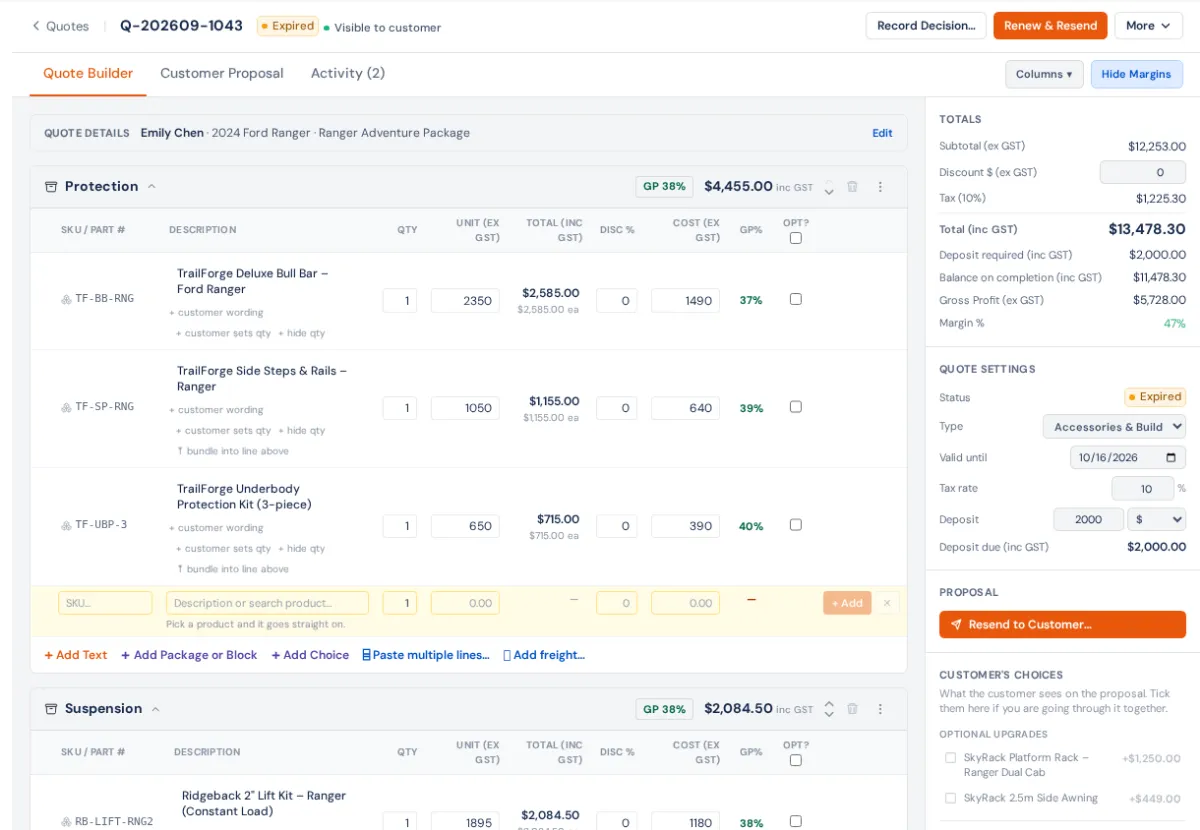Mark TrailForge Side Steps & Rails as optional
Viewport: 1200px width, 830px height.
[x=796, y=407]
